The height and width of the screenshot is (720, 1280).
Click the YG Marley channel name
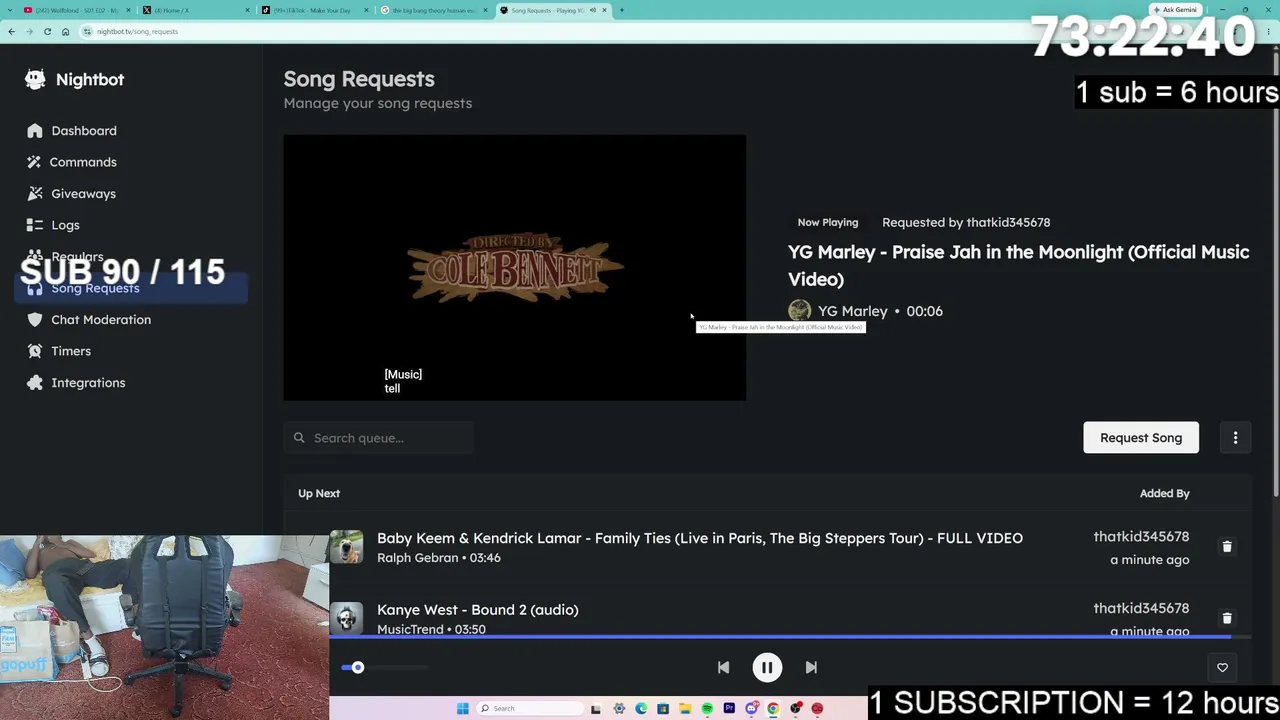point(853,311)
